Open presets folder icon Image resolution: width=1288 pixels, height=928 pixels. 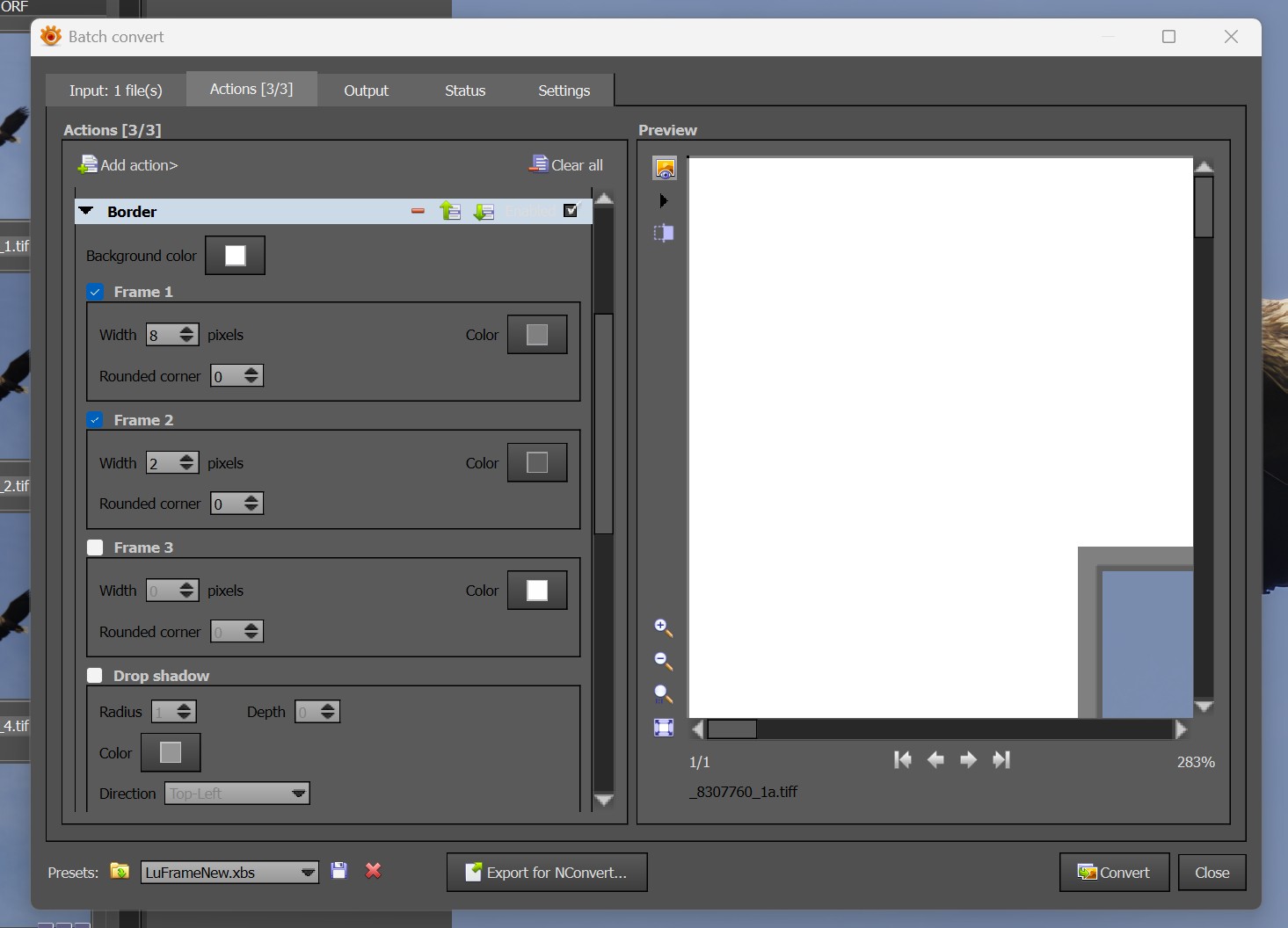coord(120,871)
